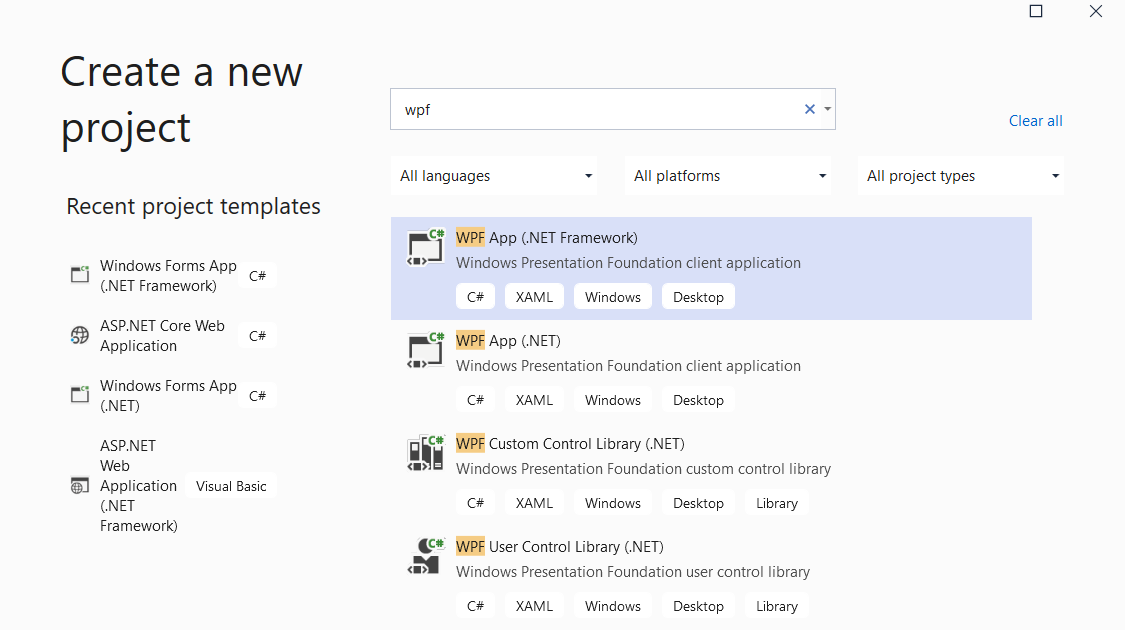Select the Library tag on Custom Control Library
This screenshot has height=630, width=1125.
(x=777, y=502)
